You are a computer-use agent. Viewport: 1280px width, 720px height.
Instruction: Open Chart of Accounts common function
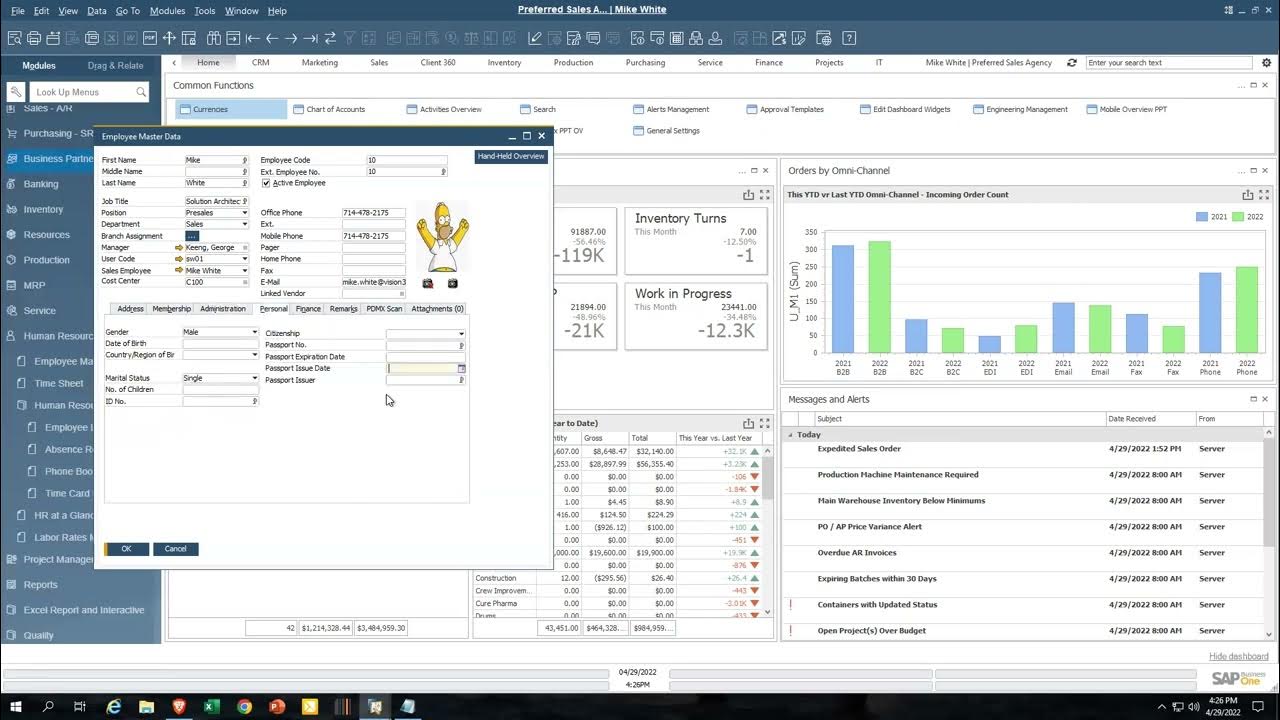point(335,109)
